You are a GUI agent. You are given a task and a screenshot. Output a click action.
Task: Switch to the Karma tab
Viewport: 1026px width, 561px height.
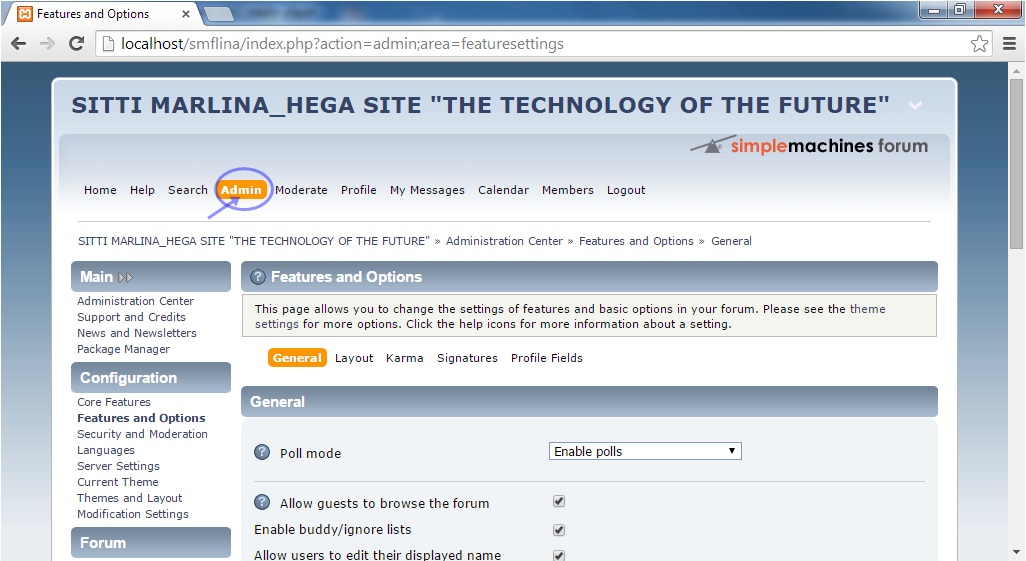coord(404,358)
